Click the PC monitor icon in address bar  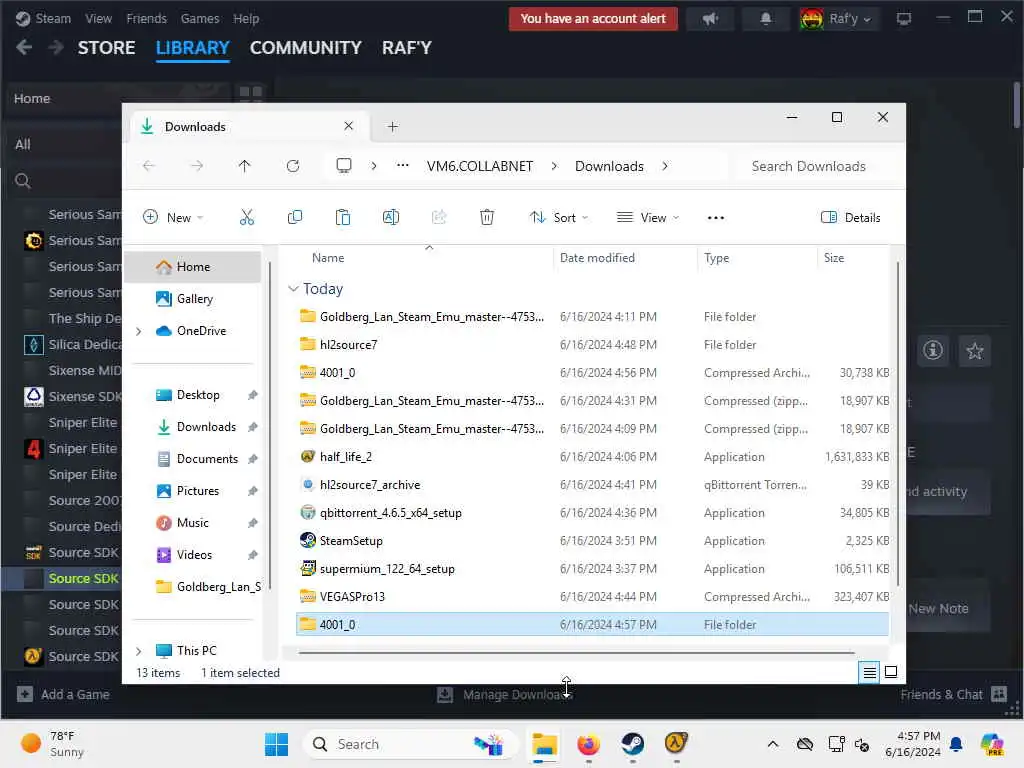pyautogui.click(x=344, y=166)
